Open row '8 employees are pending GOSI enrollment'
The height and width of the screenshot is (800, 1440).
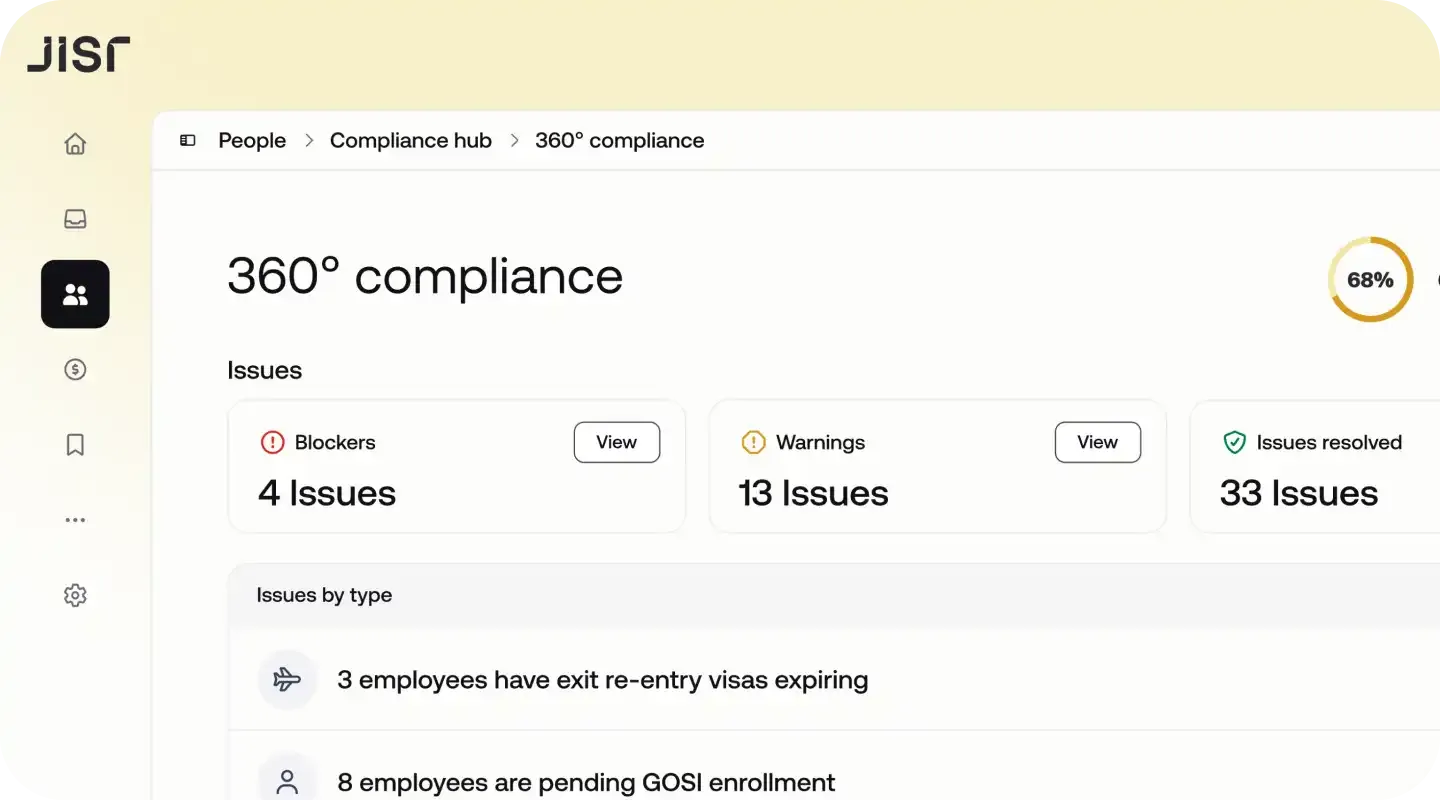tap(834, 766)
